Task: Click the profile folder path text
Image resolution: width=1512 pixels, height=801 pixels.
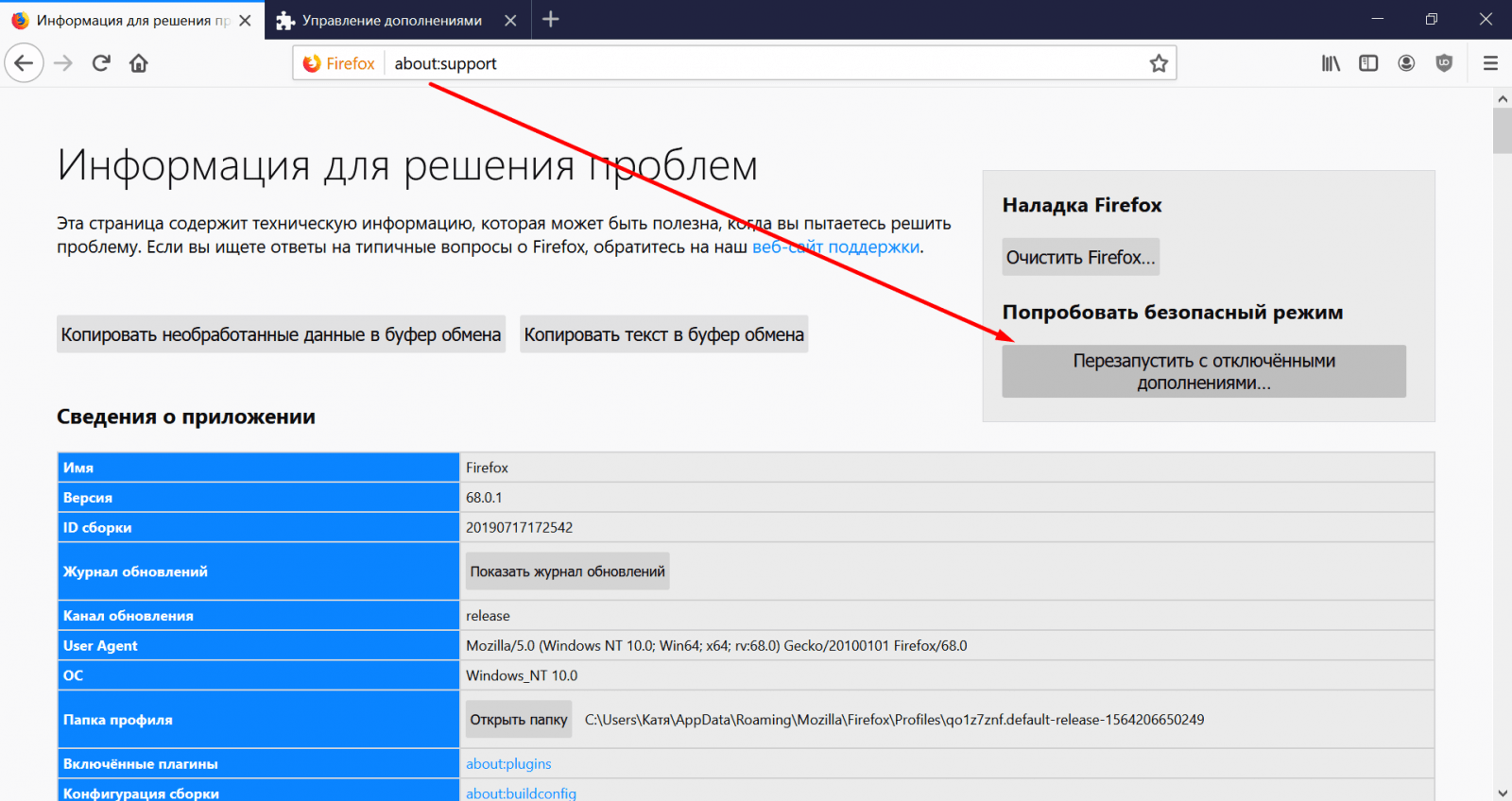Action: click(x=894, y=720)
